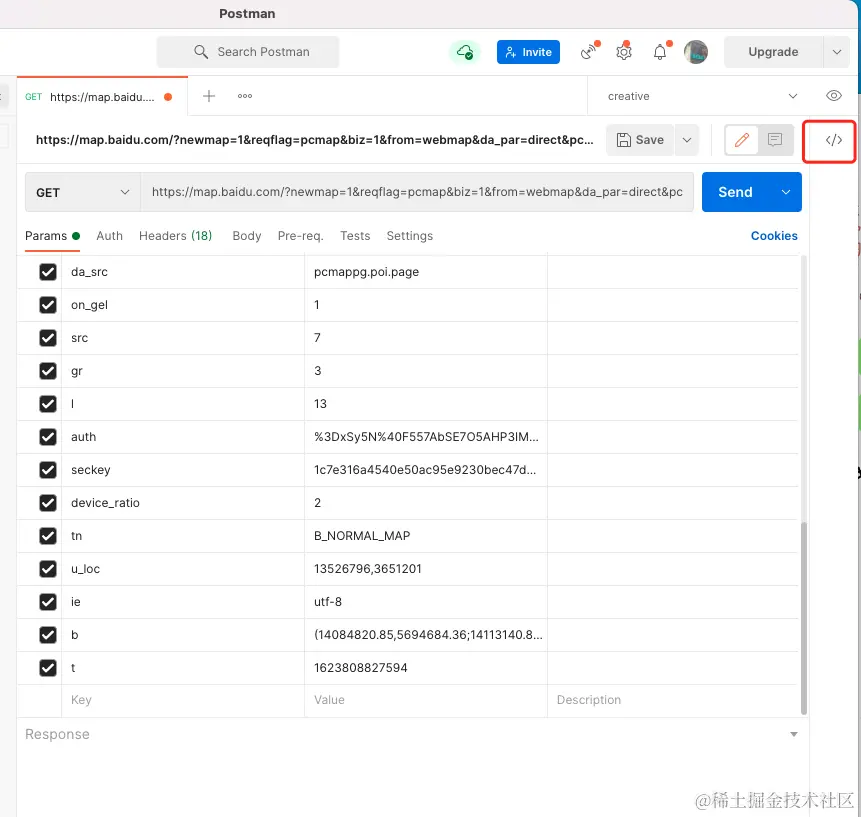The image size is (861, 817).
Task: Click the Invite button
Action: (x=528, y=52)
